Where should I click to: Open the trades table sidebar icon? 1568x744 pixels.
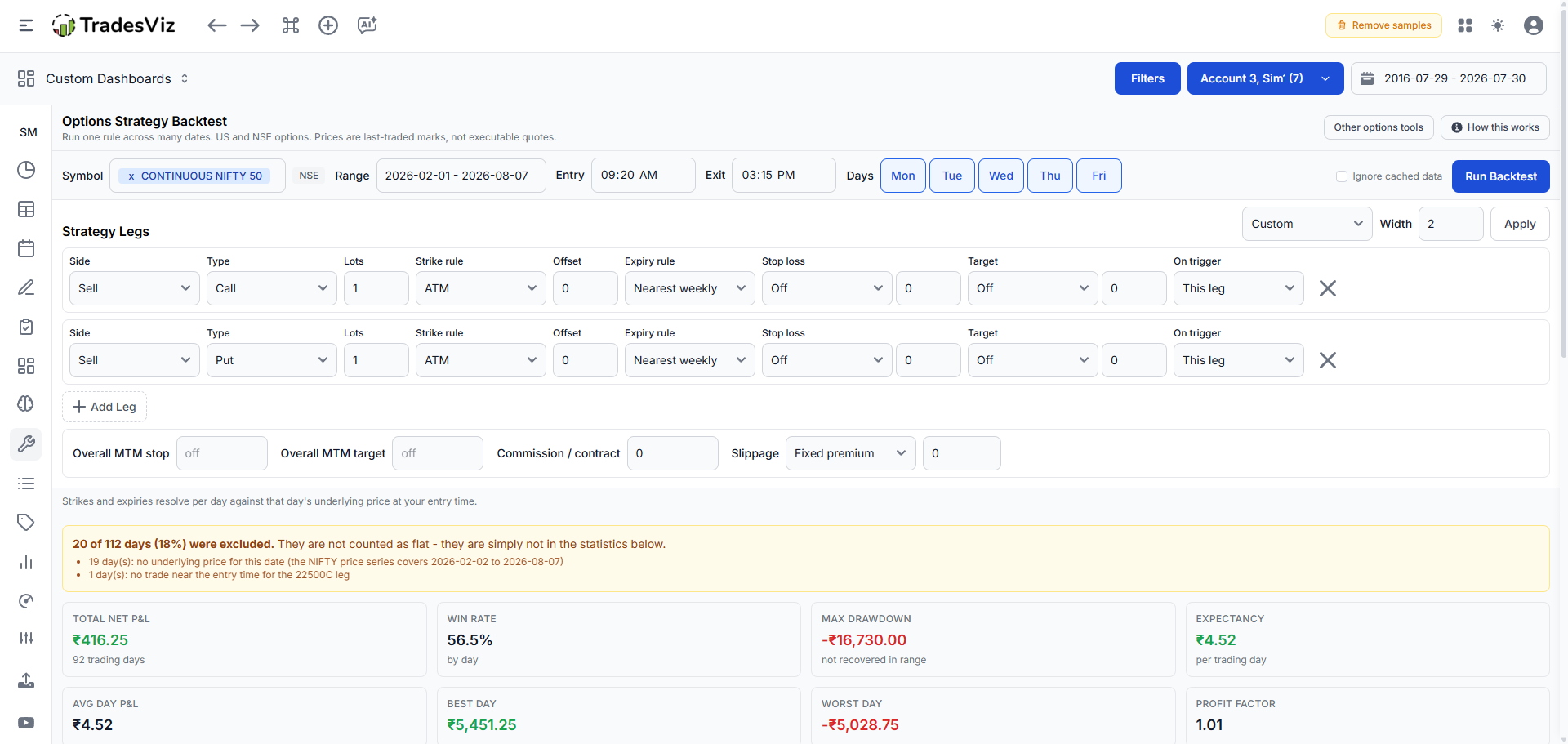pyautogui.click(x=26, y=209)
